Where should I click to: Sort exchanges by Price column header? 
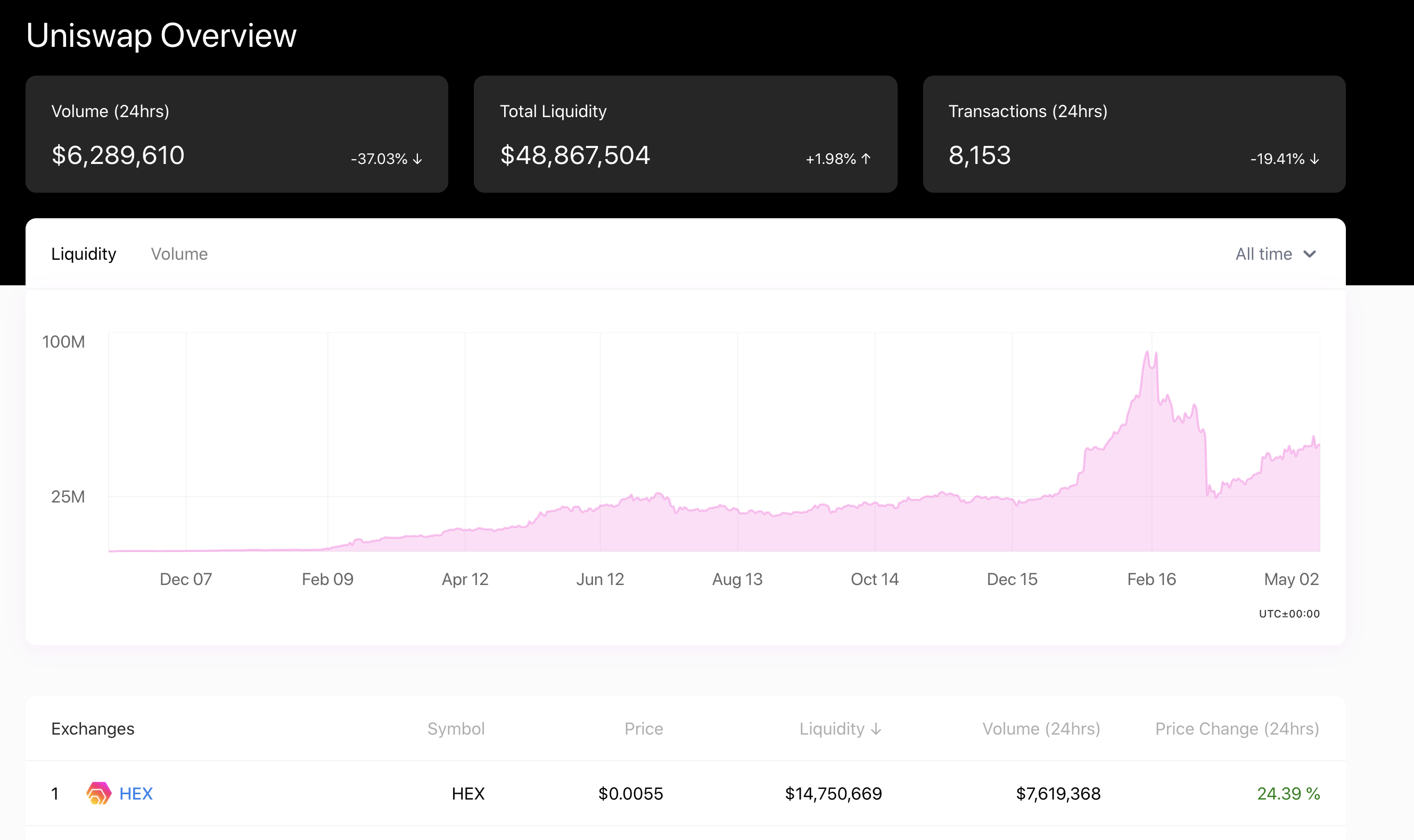tap(644, 729)
